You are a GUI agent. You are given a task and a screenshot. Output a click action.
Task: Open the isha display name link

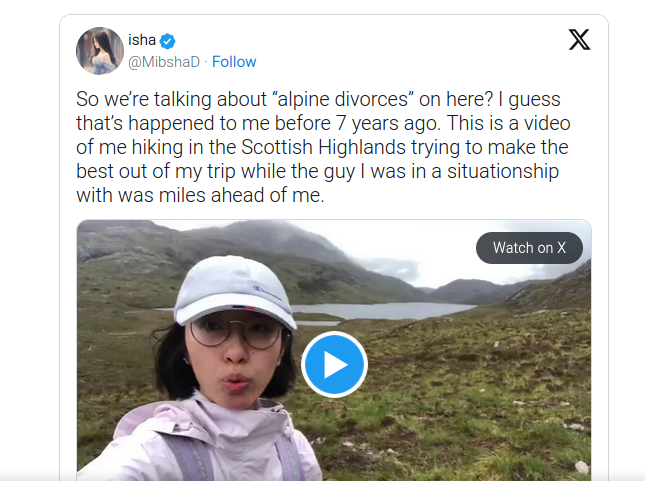[x=140, y=40]
